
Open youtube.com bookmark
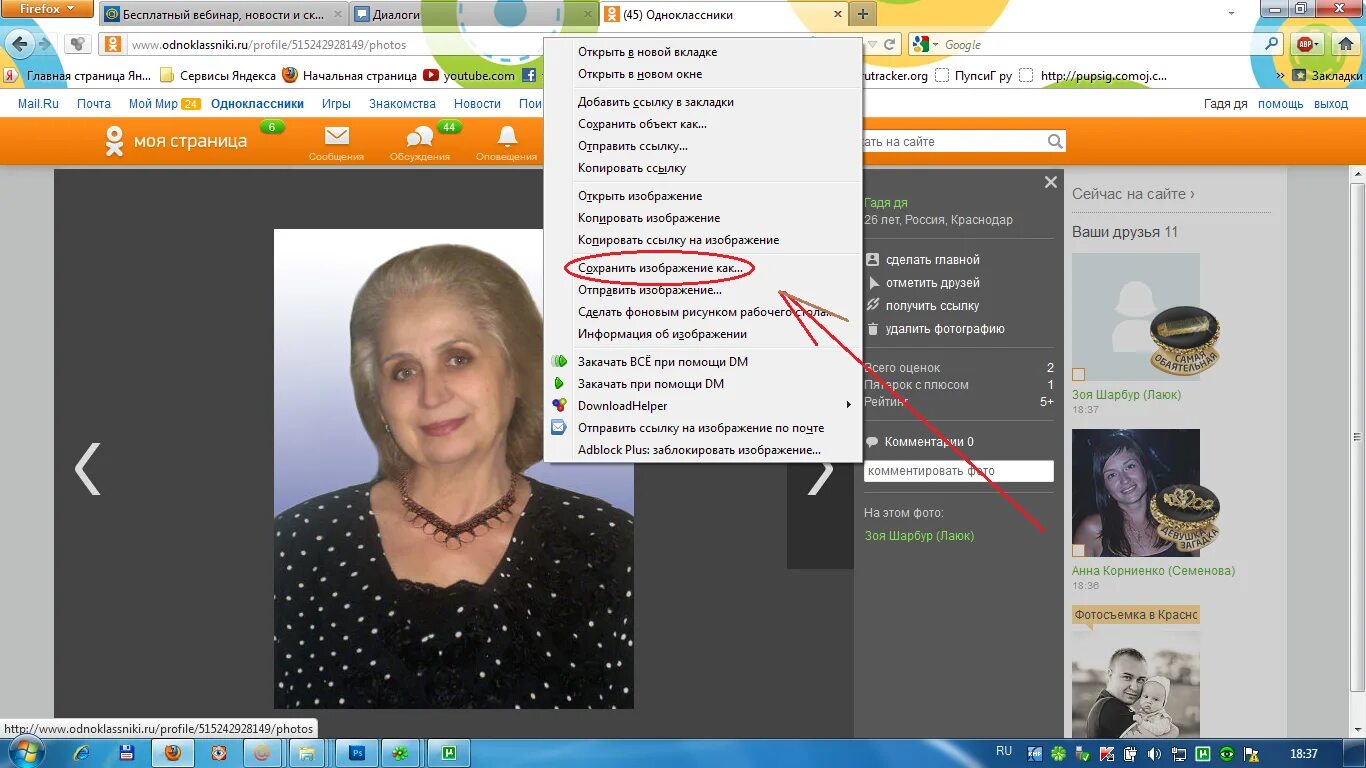tap(469, 75)
